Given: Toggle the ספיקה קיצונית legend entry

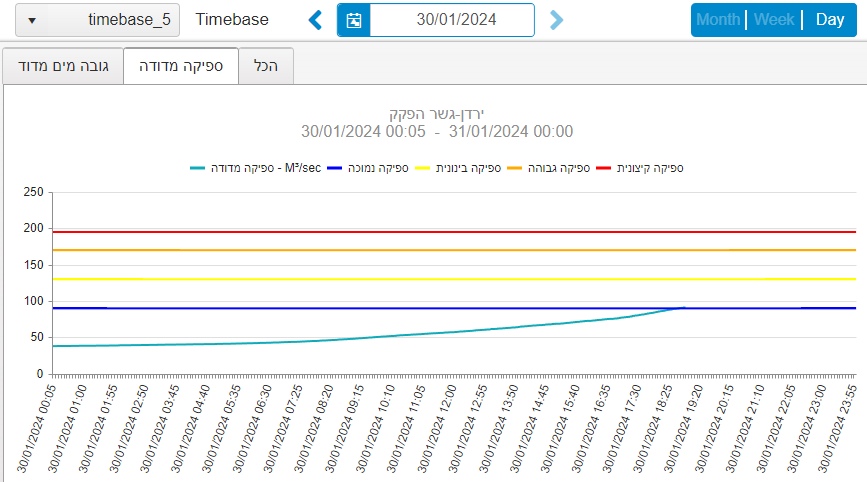Looking at the screenshot, I should coord(639,168).
